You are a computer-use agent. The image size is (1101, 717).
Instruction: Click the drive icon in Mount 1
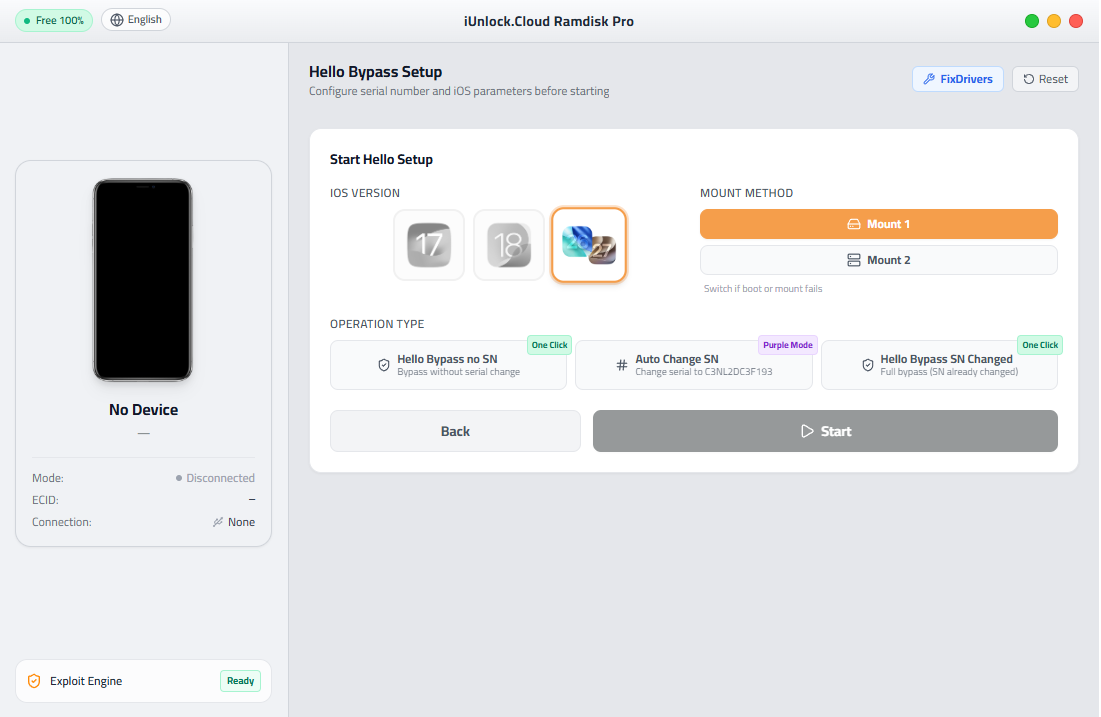pos(854,224)
